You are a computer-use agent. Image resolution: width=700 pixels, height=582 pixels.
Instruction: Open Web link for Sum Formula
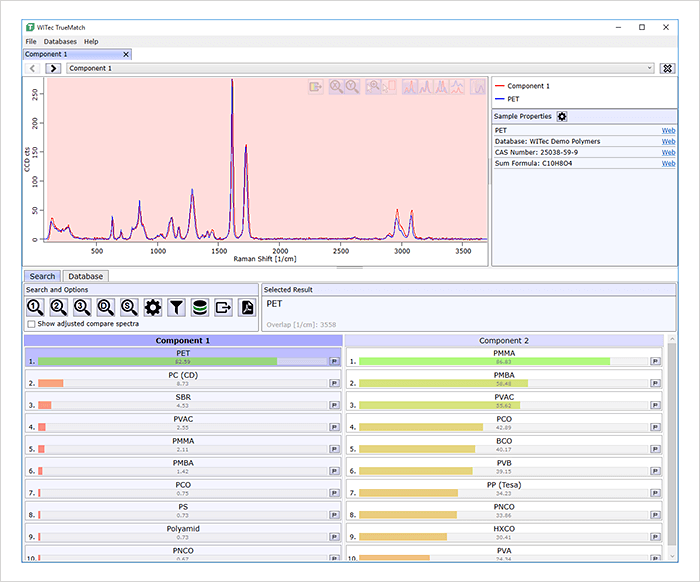[x=668, y=163]
